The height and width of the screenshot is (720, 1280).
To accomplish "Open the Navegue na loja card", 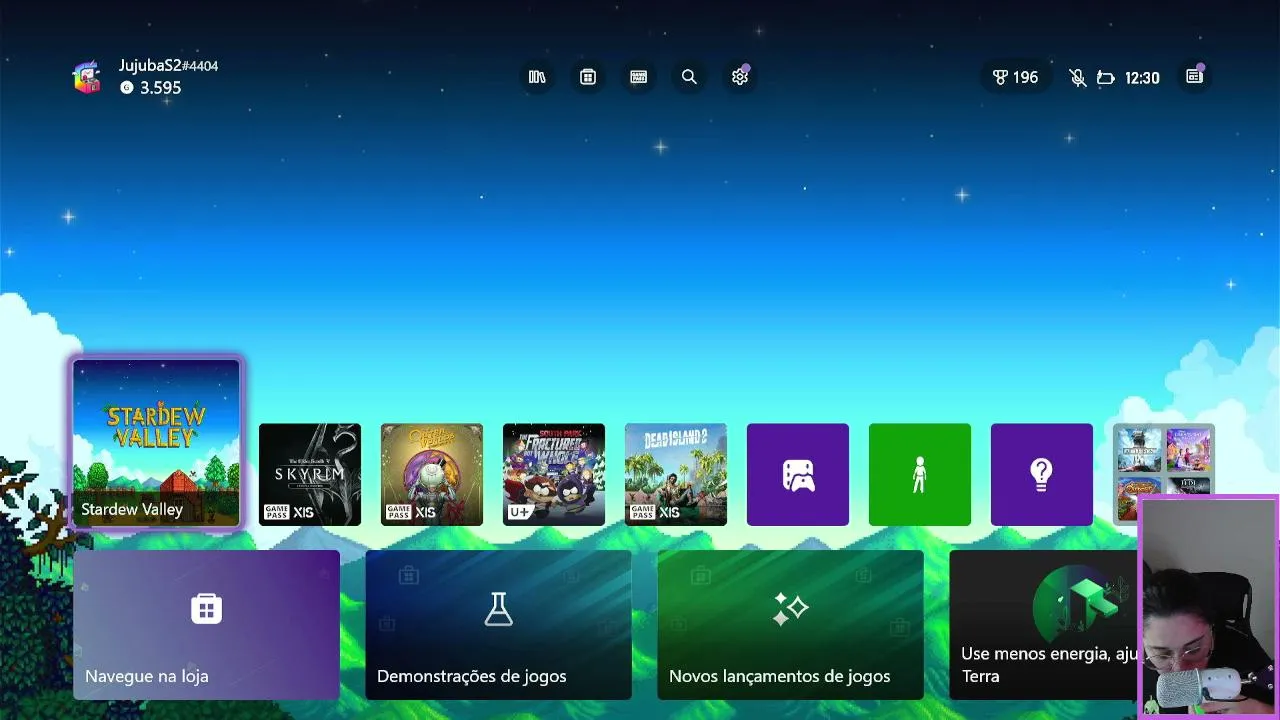I will [x=207, y=625].
